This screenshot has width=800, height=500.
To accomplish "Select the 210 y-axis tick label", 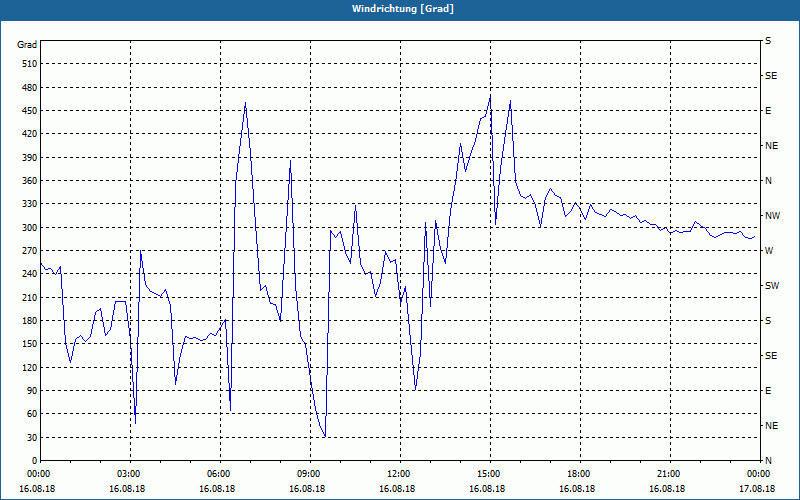I will pyautogui.click(x=31, y=297).
